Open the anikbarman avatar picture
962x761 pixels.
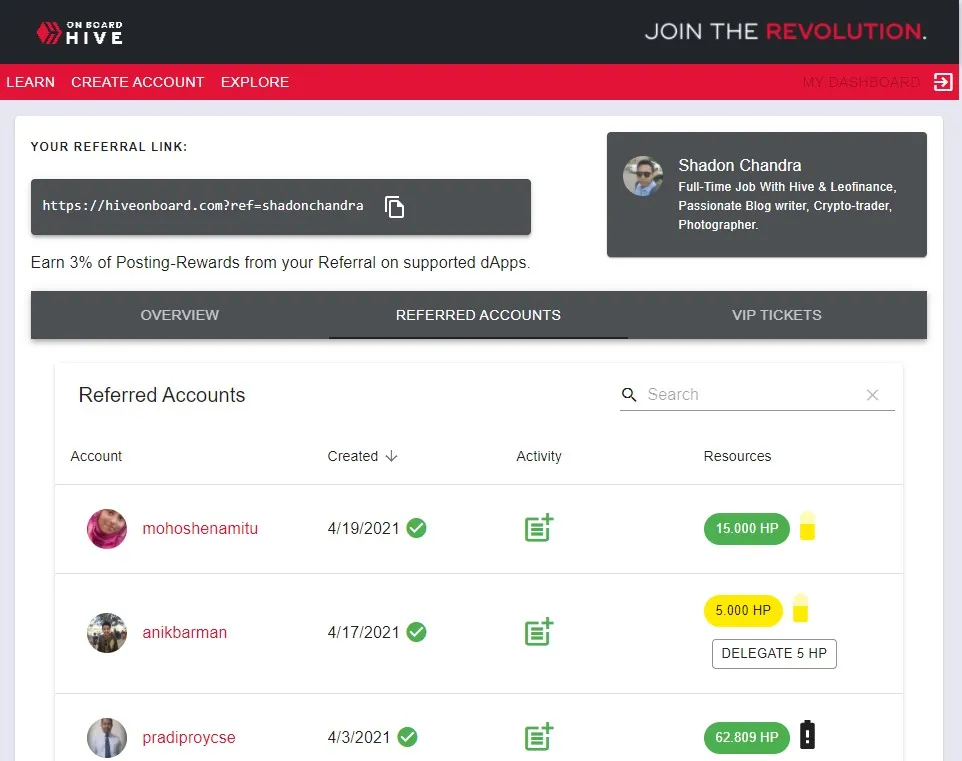(107, 632)
